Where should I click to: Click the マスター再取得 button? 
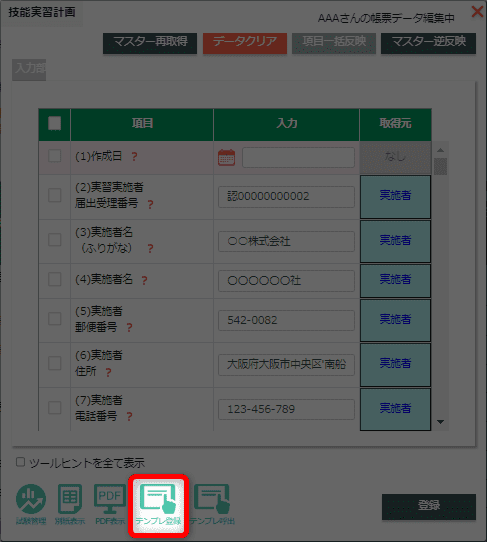150,43
